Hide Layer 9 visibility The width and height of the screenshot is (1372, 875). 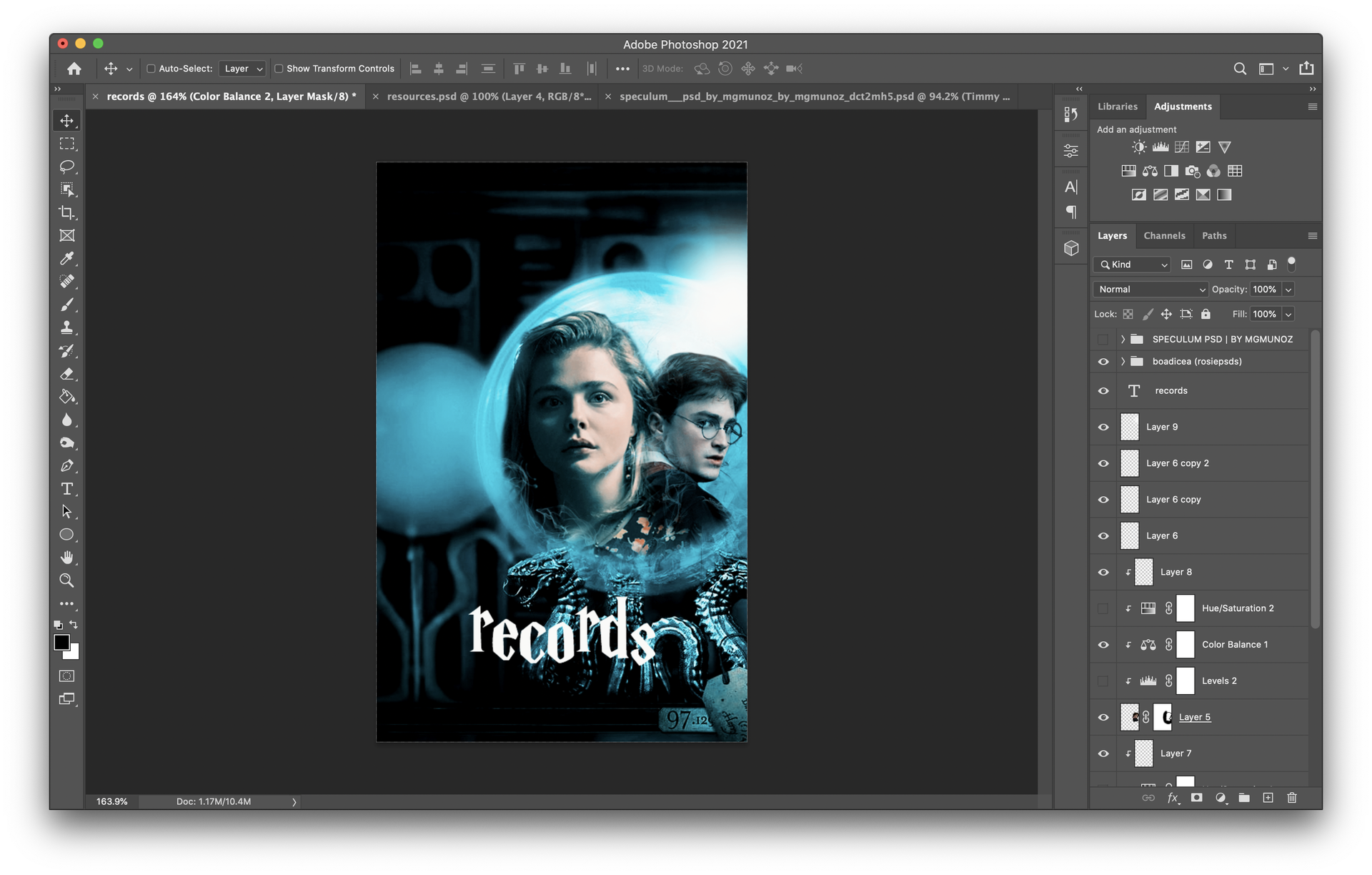click(1103, 427)
